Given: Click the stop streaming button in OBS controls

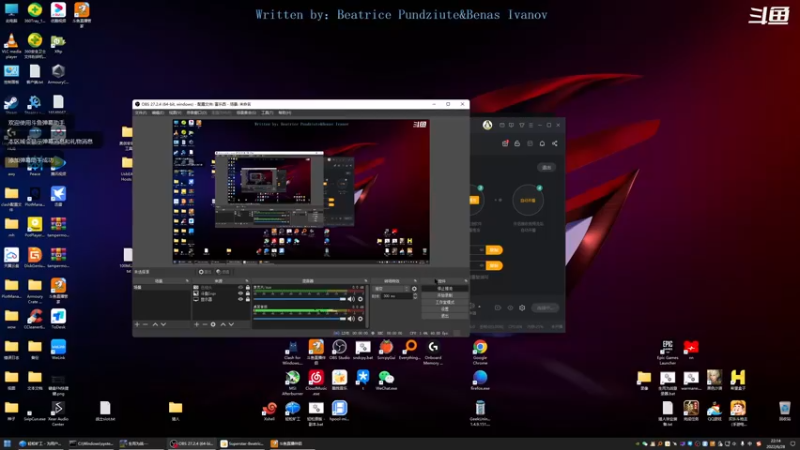Looking at the screenshot, I should point(445,289).
